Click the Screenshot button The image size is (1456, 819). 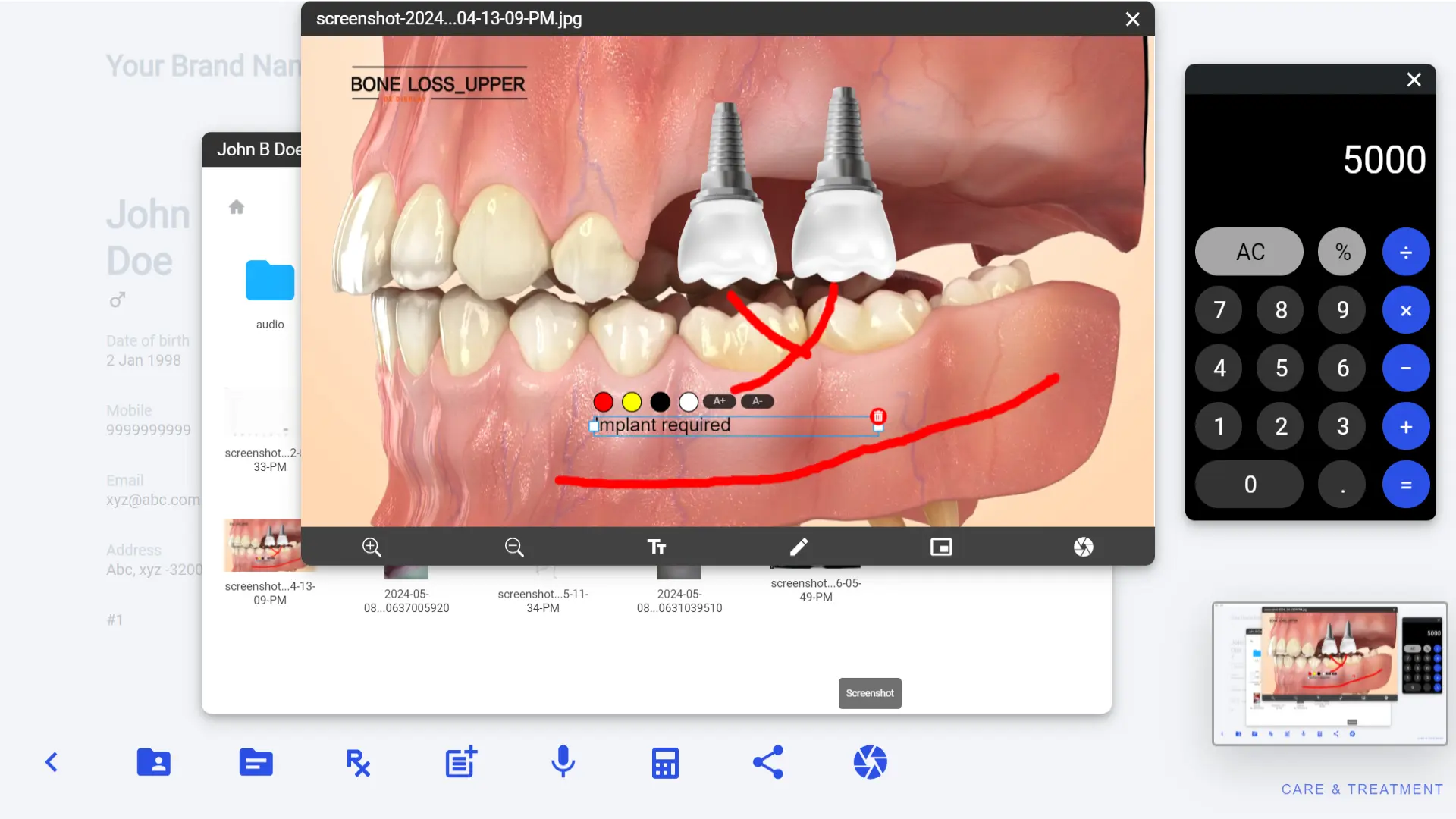click(x=869, y=692)
